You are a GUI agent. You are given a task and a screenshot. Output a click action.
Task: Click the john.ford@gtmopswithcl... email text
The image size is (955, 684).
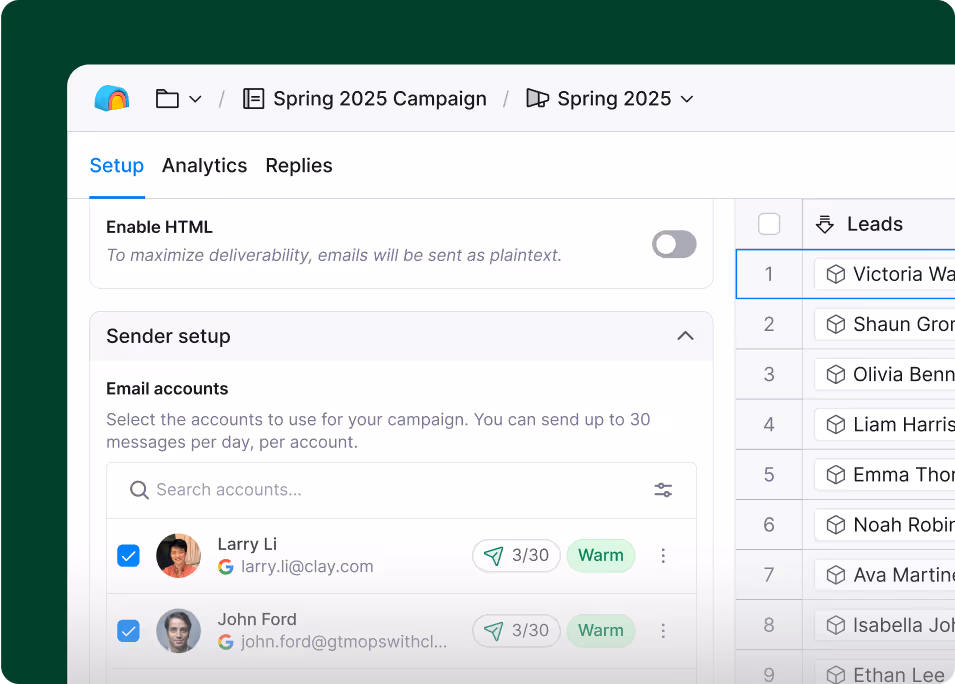click(344, 642)
